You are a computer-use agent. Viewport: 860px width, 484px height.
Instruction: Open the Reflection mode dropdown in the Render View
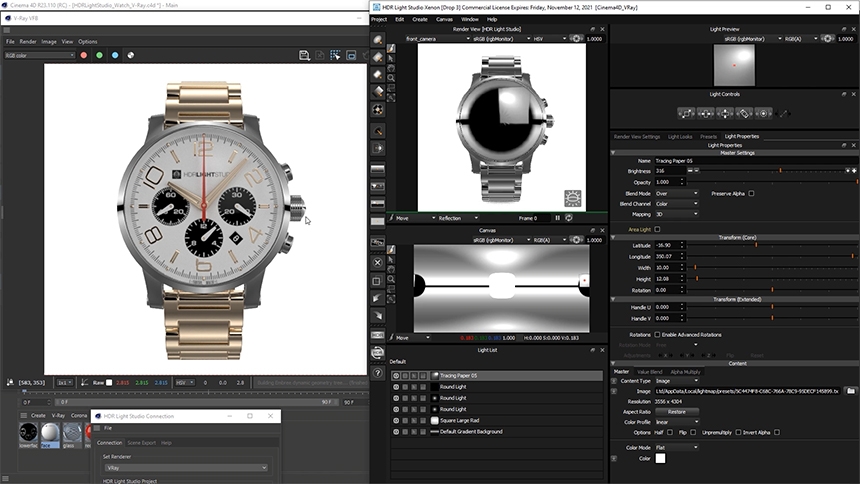pyautogui.click(x=458, y=218)
